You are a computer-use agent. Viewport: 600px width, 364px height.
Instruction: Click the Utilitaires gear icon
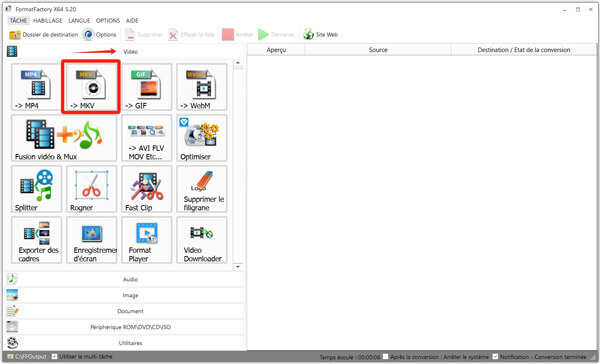12,343
